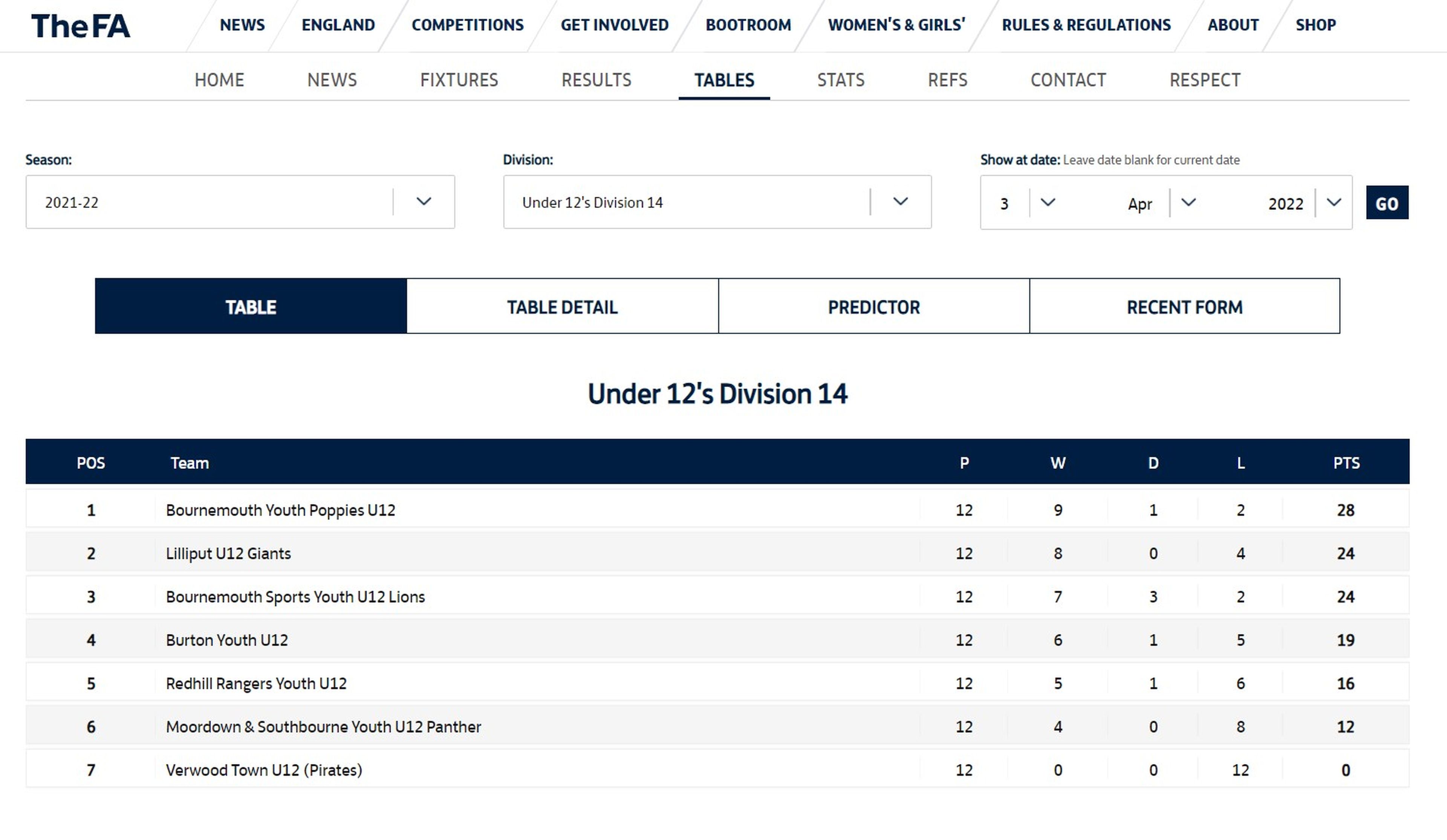Open the GET INVOLVED menu
Screen dimensions: 1447x840
pyautogui.click(x=614, y=25)
